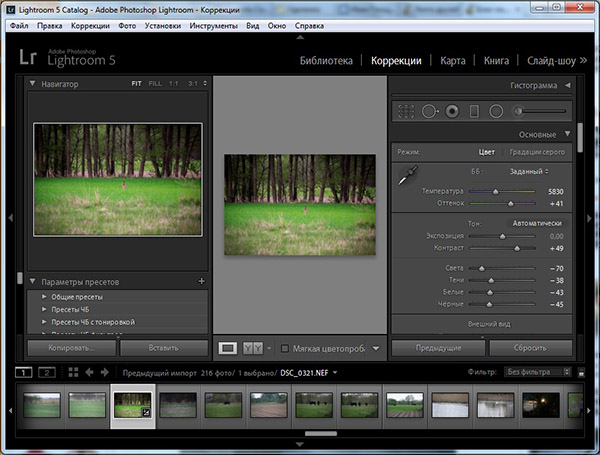Click the Сбросить button

coord(531,348)
